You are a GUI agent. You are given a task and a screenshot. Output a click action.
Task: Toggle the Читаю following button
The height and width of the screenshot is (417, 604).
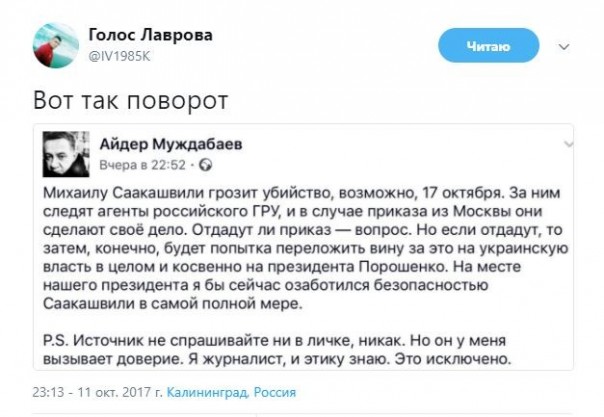(489, 46)
